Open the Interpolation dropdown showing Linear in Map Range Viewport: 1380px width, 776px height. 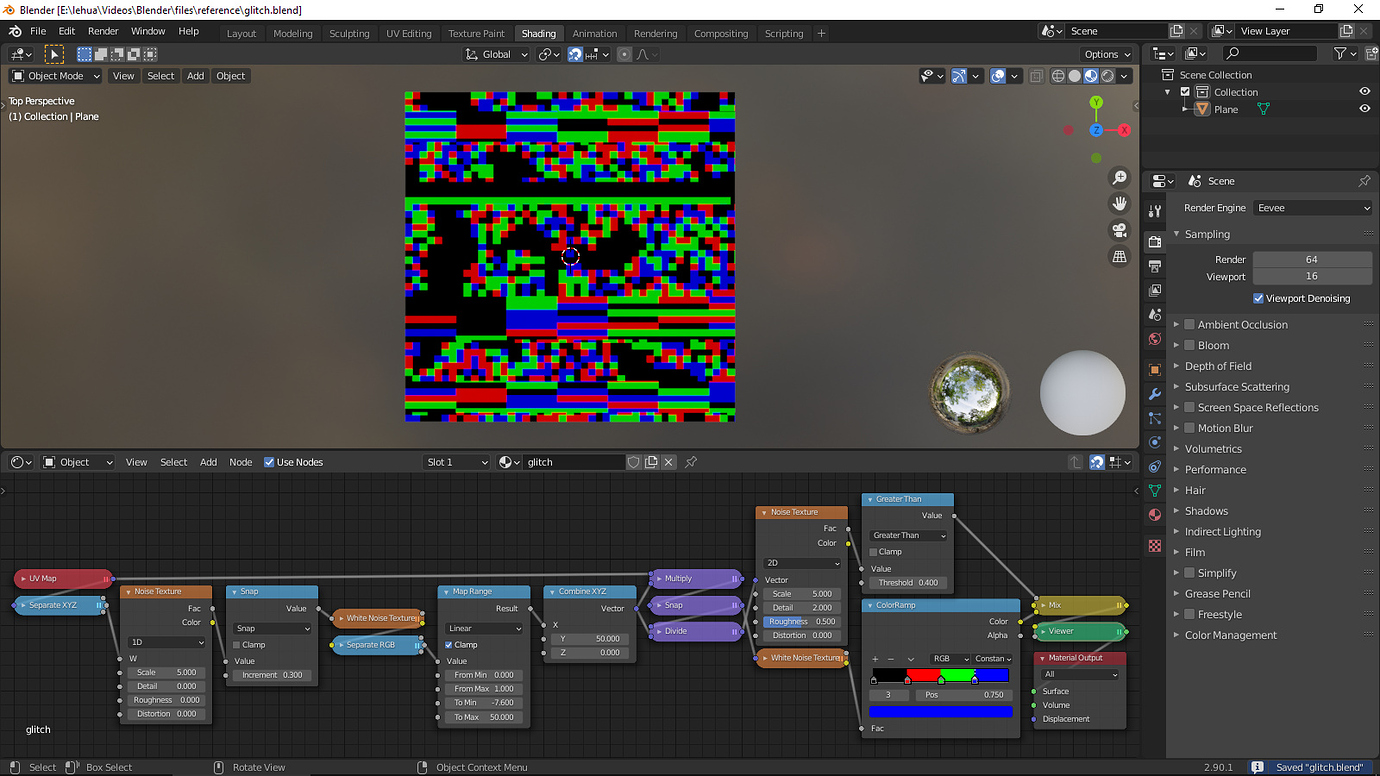(x=484, y=628)
